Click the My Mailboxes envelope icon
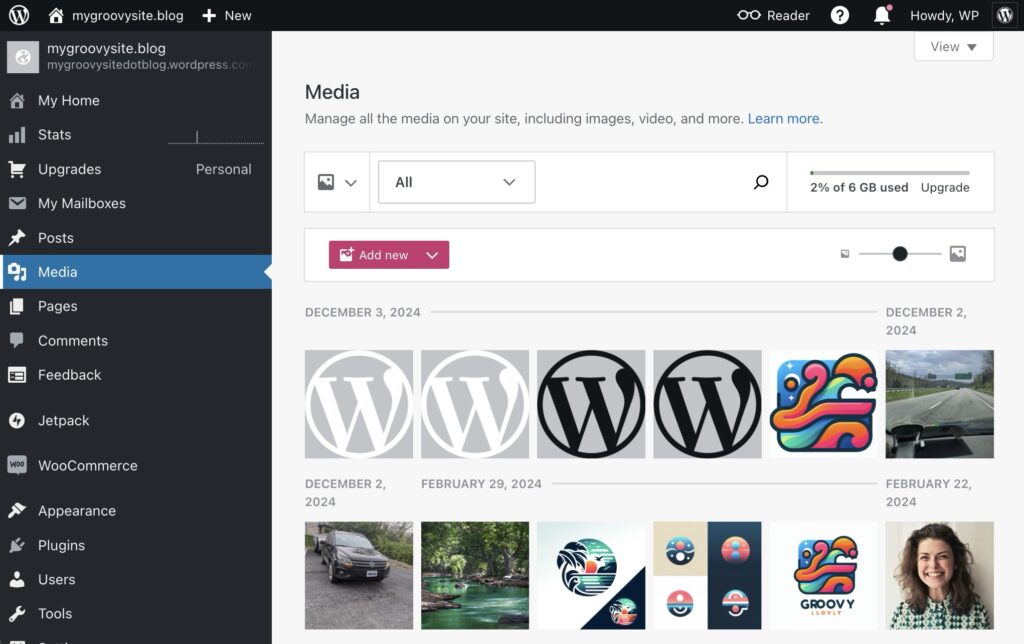The height and width of the screenshot is (644, 1024). pyautogui.click(x=17, y=203)
